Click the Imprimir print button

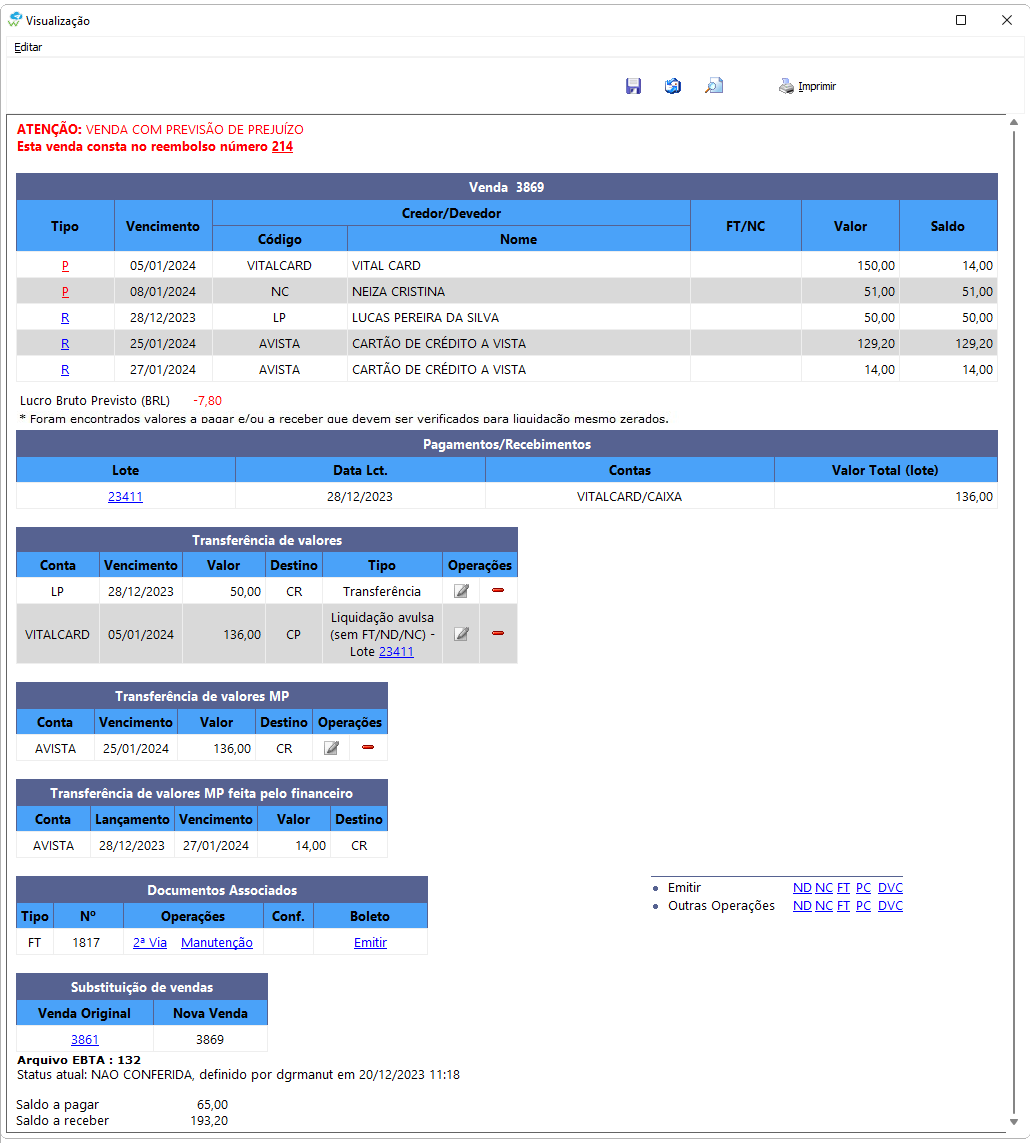coord(808,86)
